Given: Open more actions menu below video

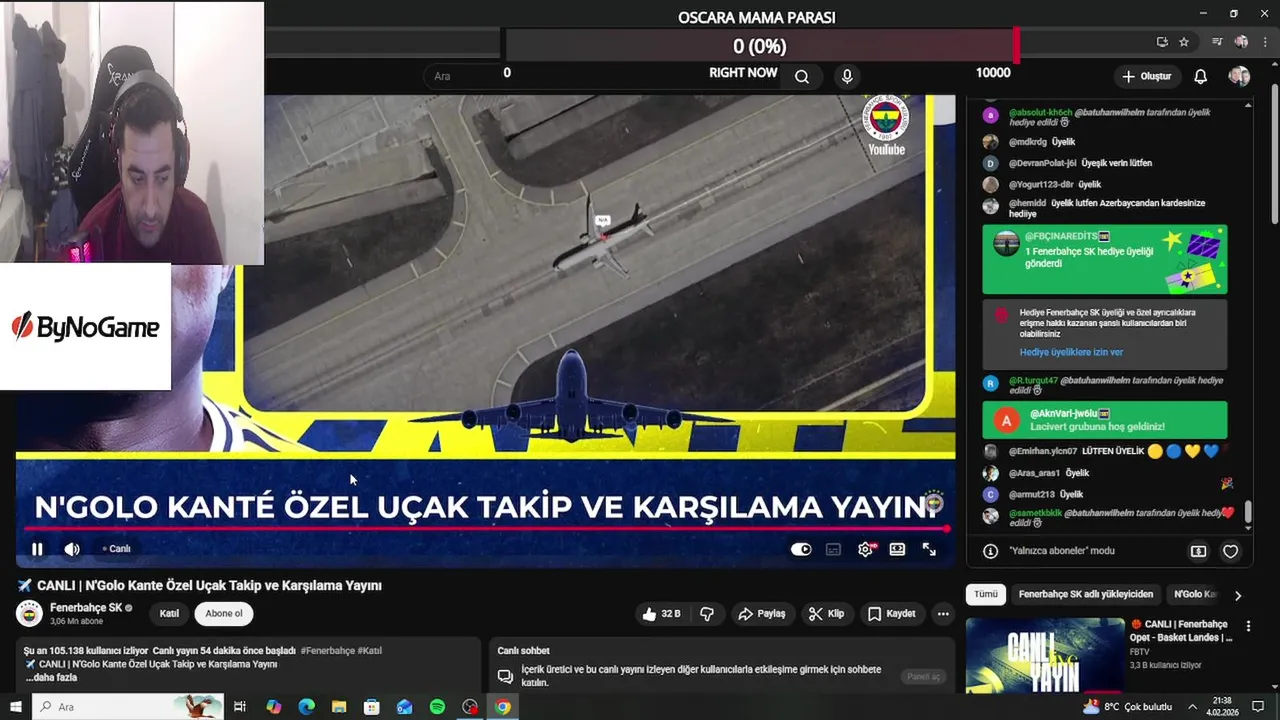Looking at the screenshot, I should (943, 614).
